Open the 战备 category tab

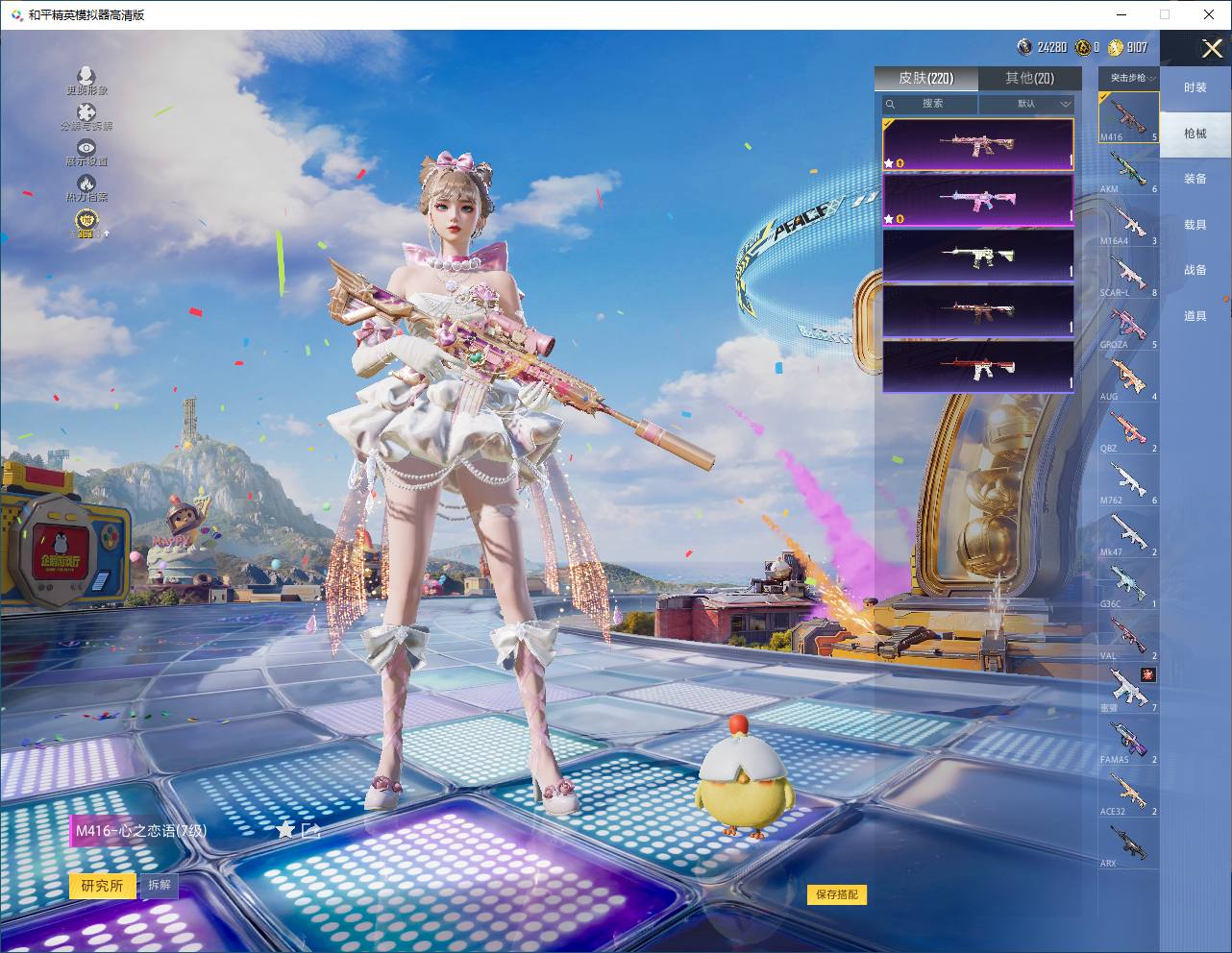click(1195, 270)
